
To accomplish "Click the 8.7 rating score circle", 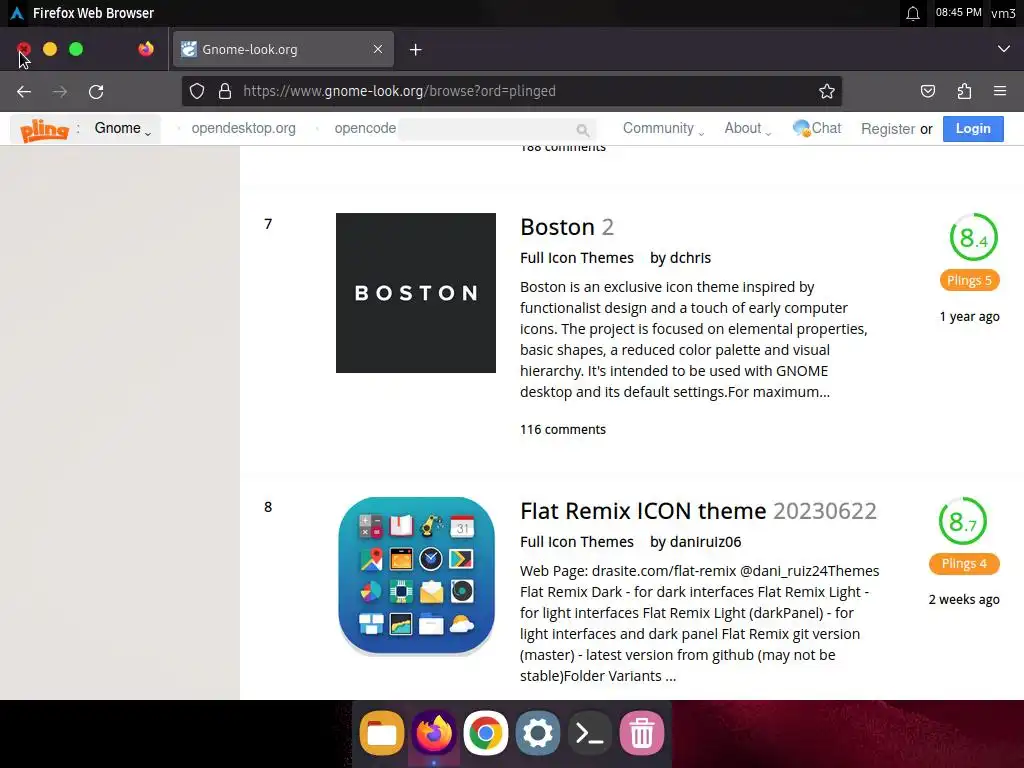I will pyautogui.click(x=962, y=522).
